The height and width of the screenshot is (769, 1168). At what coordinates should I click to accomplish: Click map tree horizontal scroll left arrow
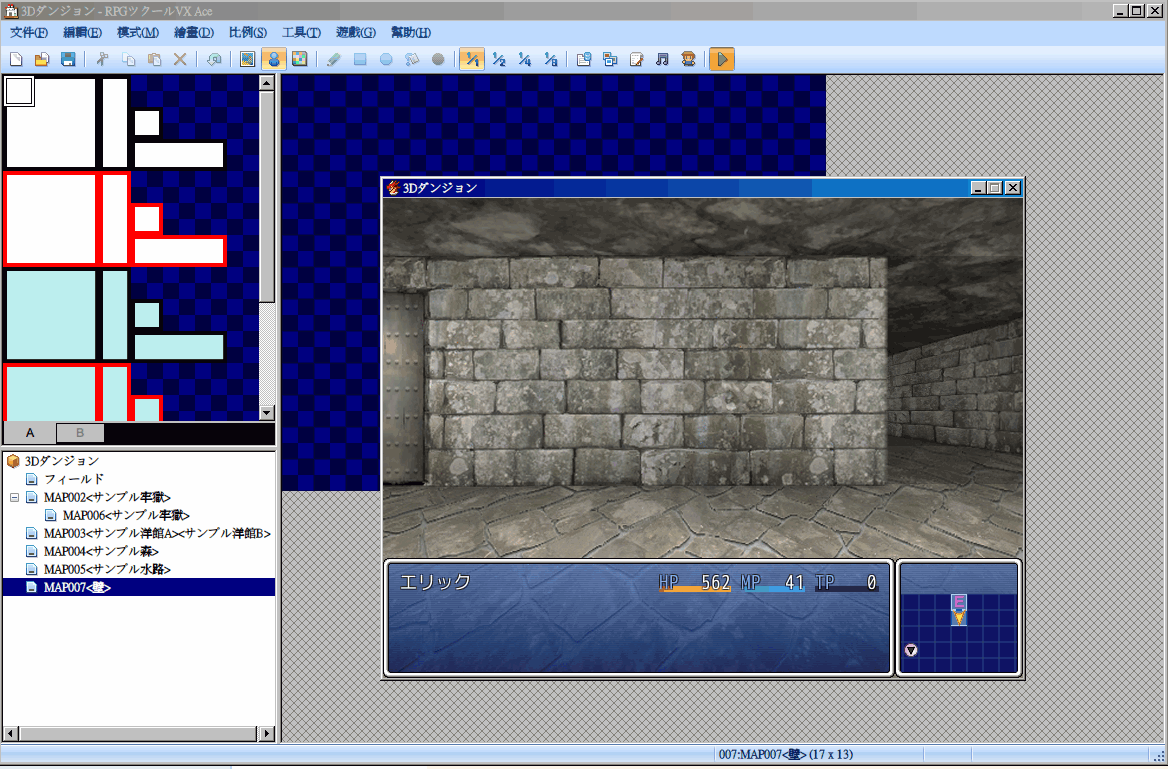[x=10, y=733]
